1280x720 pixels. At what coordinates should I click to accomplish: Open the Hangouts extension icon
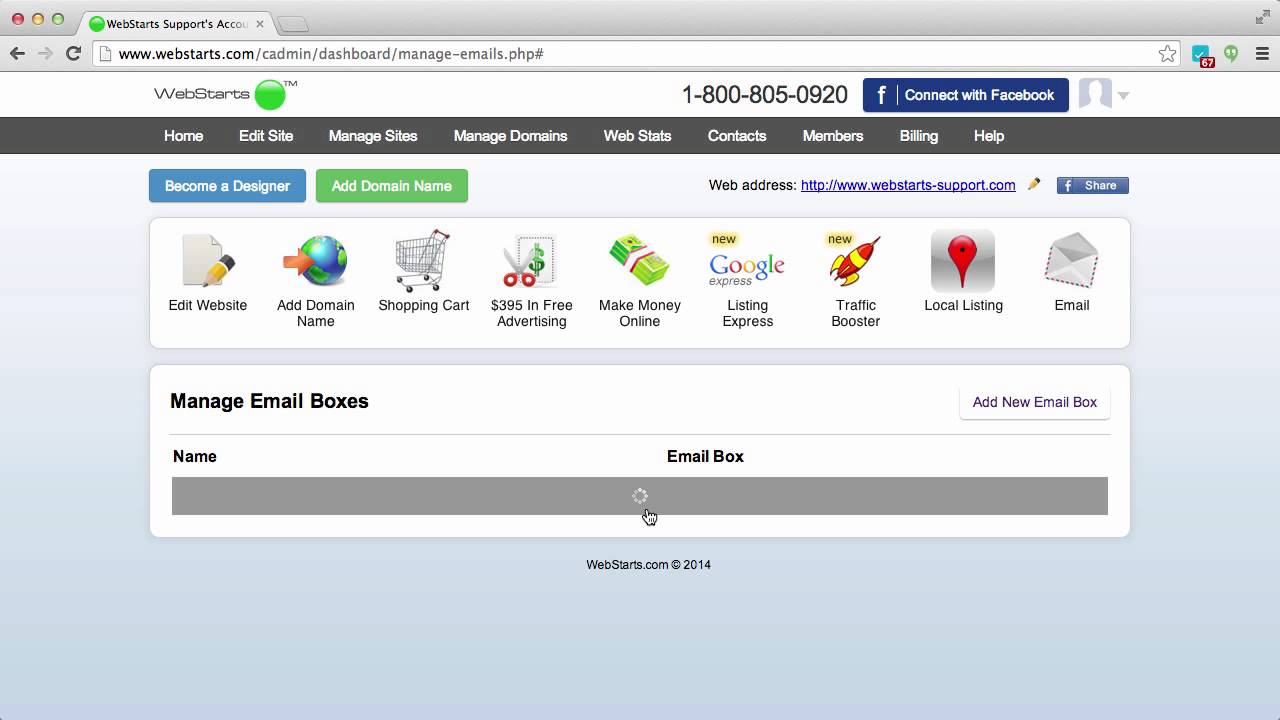pyautogui.click(x=1231, y=54)
